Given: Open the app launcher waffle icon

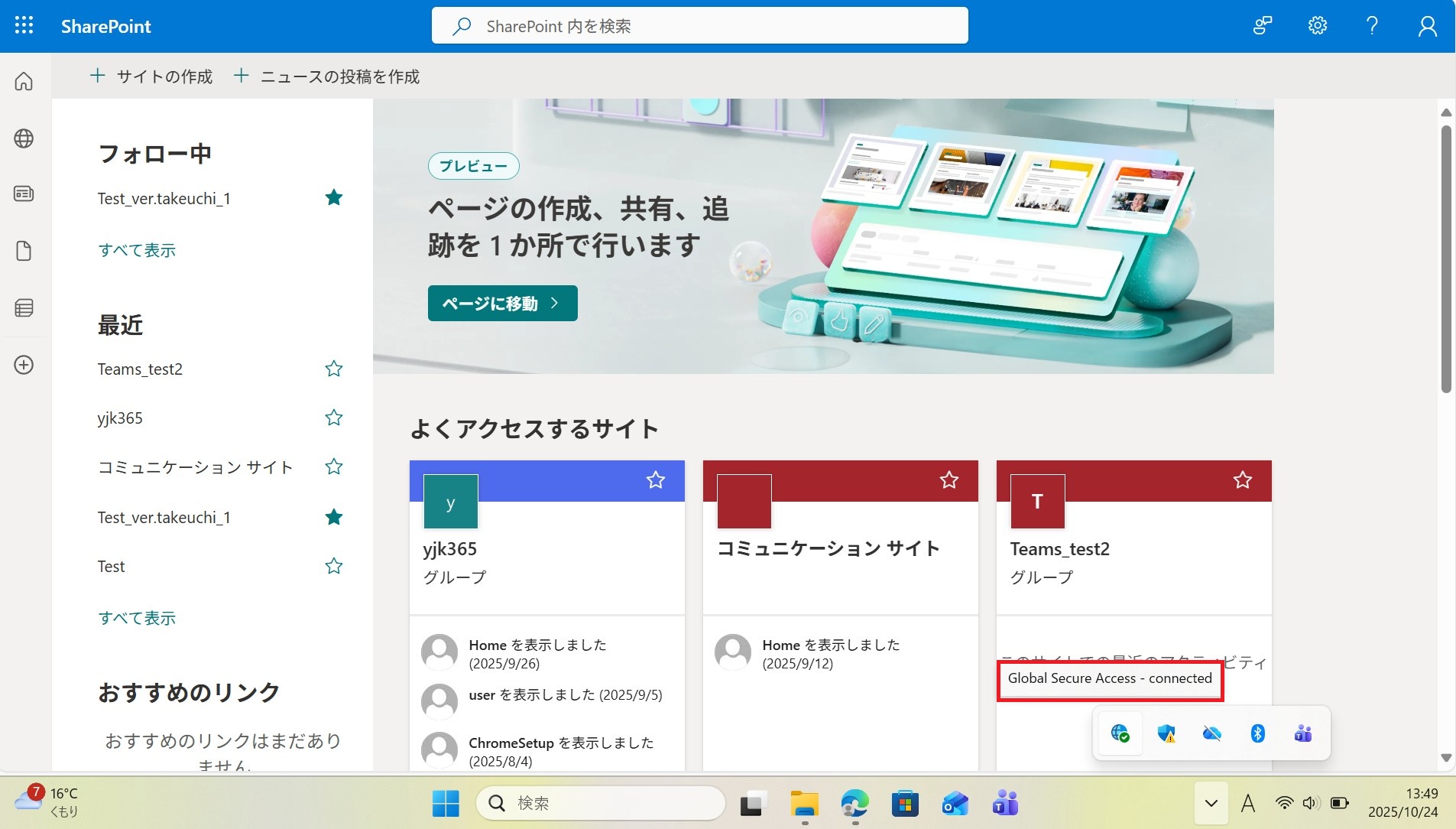Looking at the screenshot, I should pos(24,25).
